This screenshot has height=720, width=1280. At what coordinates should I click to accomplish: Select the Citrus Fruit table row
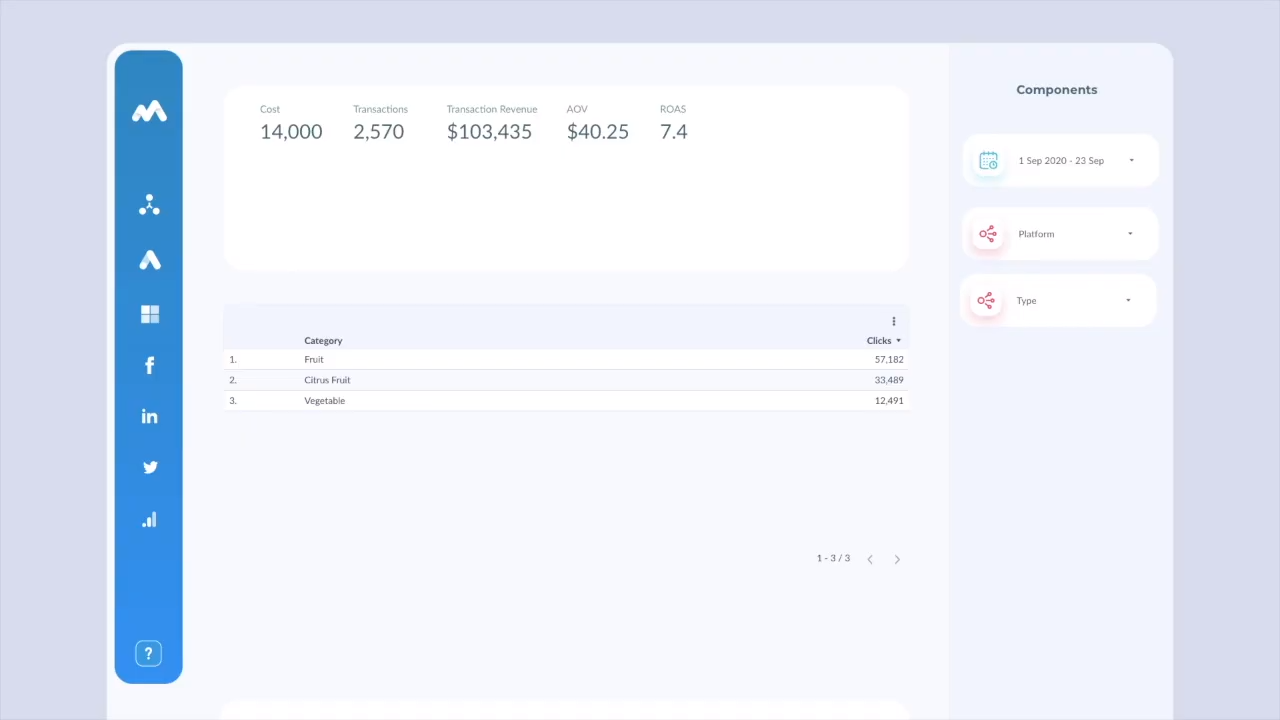coord(327,380)
